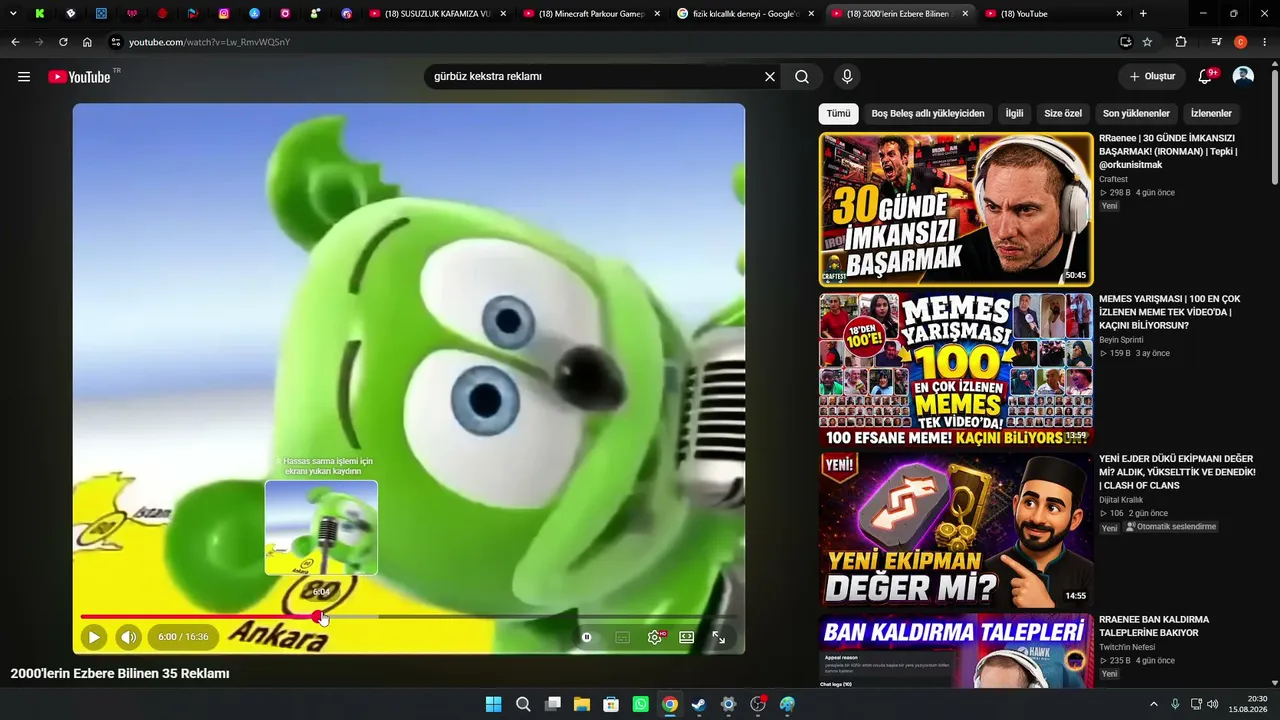The height and width of the screenshot is (720, 1280).
Task: Open WhatsApp from the taskbar
Action: pos(640,704)
